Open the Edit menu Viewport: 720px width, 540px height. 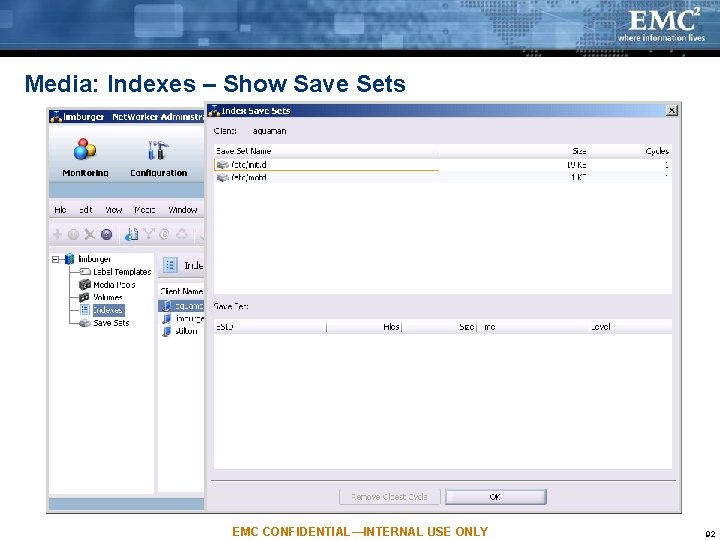coord(86,210)
